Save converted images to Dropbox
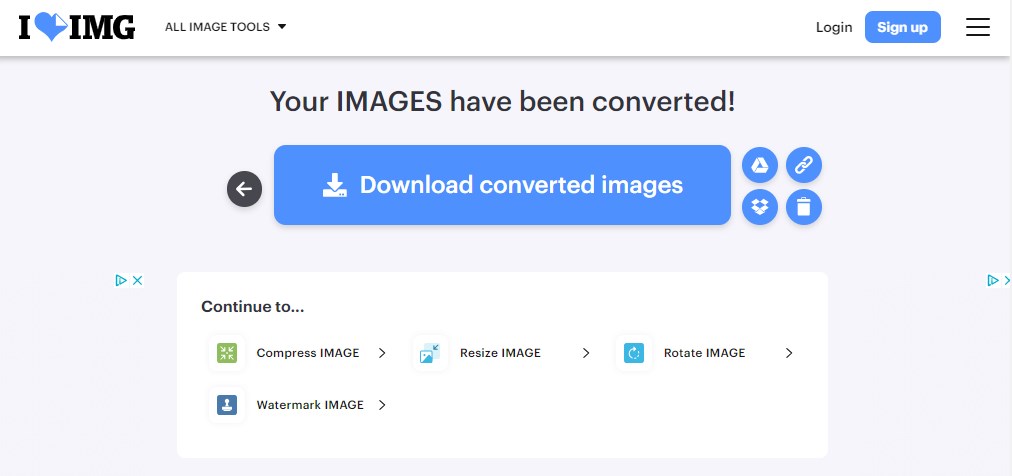Viewport: 1012px width, 476px height. coord(760,207)
